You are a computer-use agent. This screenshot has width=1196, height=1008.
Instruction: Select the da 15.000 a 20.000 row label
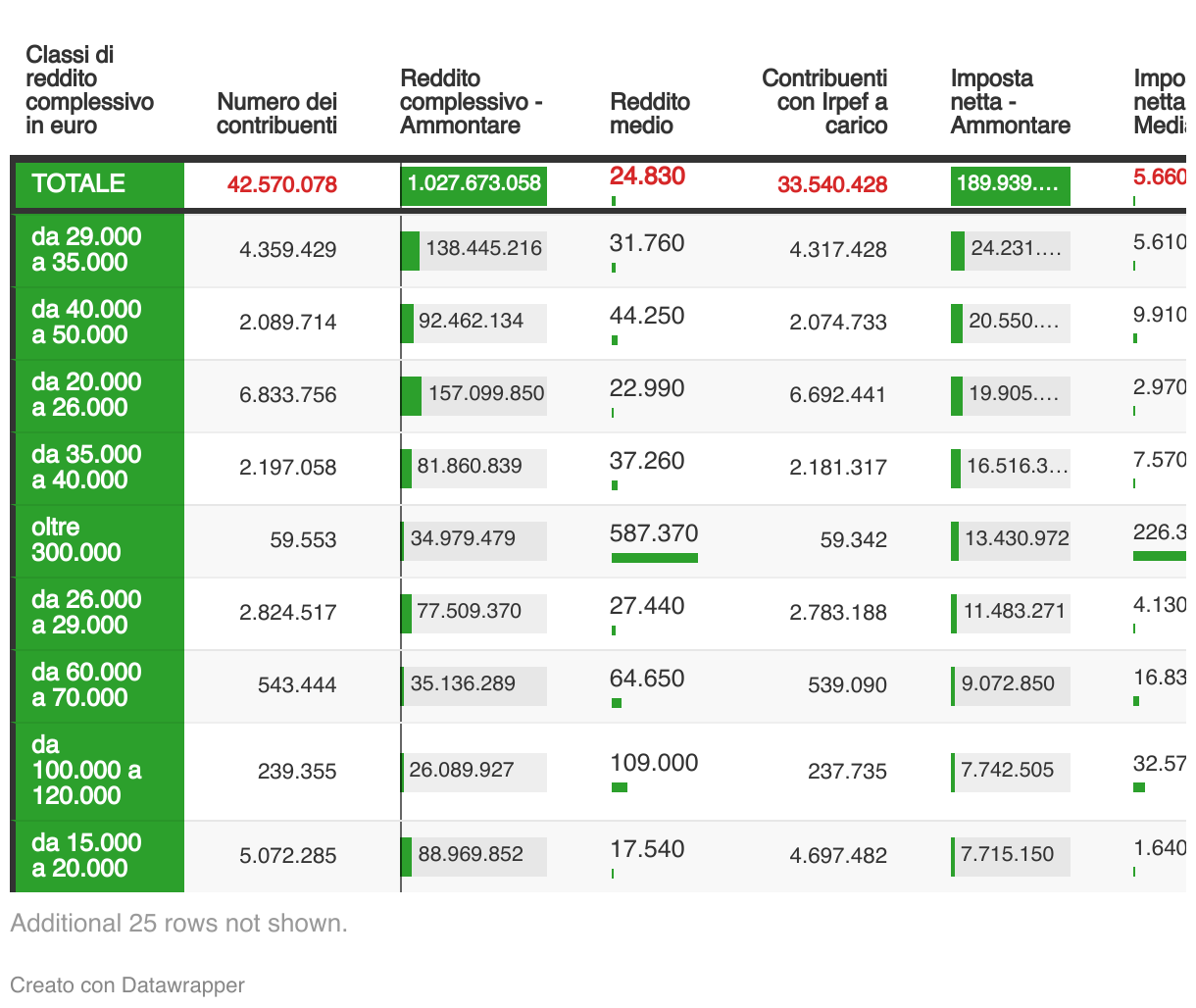click(86, 856)
